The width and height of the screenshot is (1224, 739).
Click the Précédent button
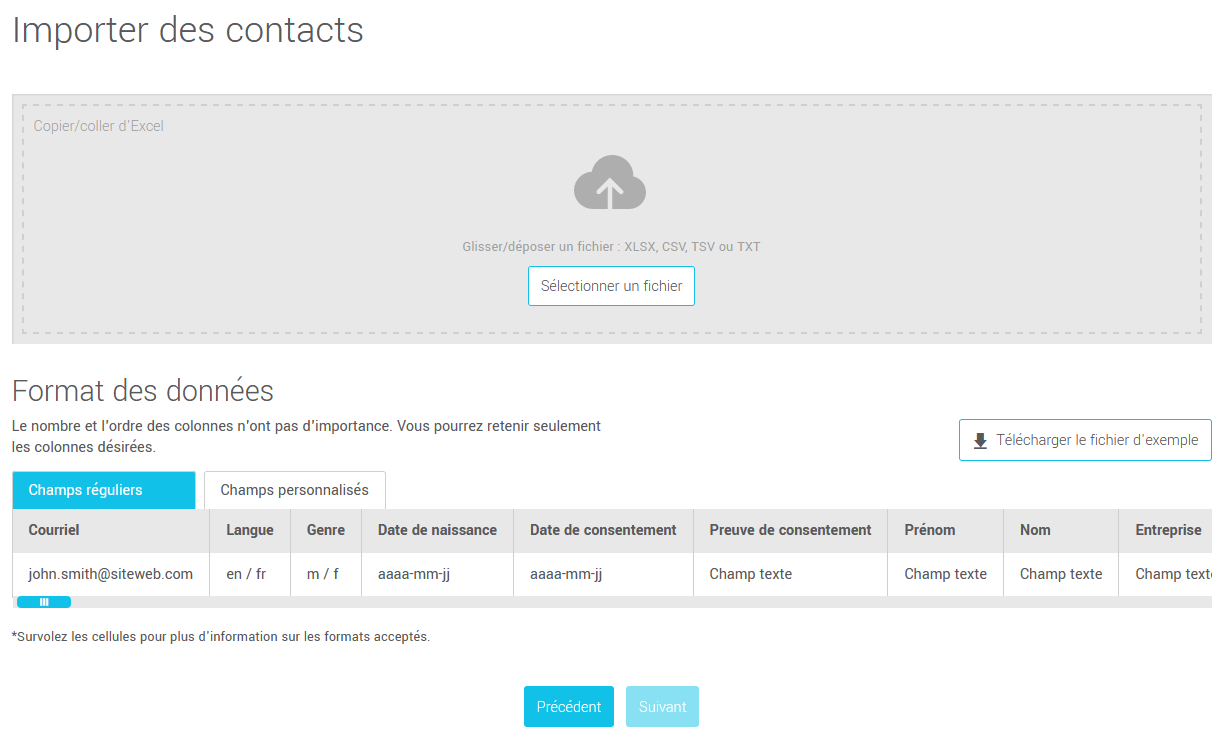[568, 706]
